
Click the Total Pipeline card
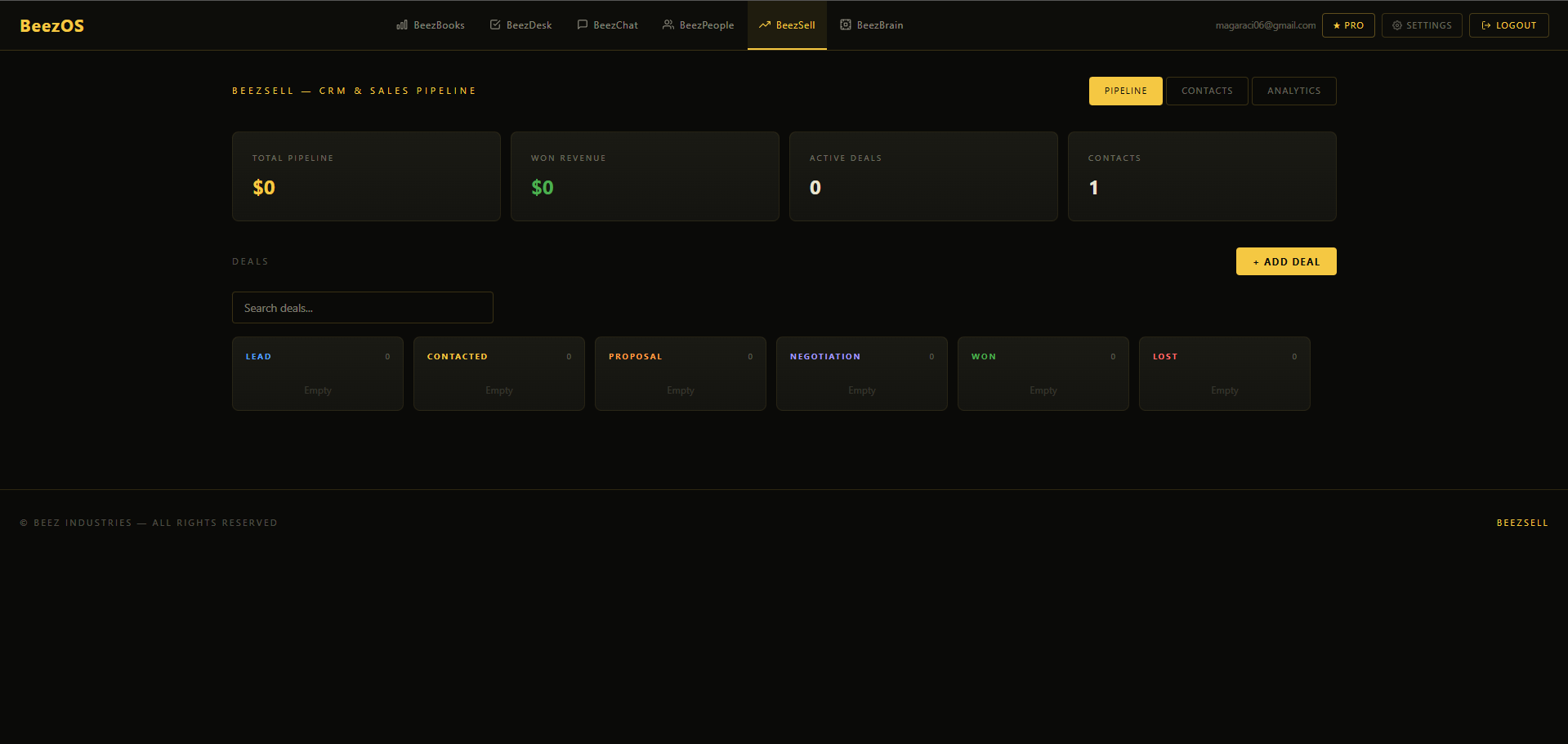(366, 176)
